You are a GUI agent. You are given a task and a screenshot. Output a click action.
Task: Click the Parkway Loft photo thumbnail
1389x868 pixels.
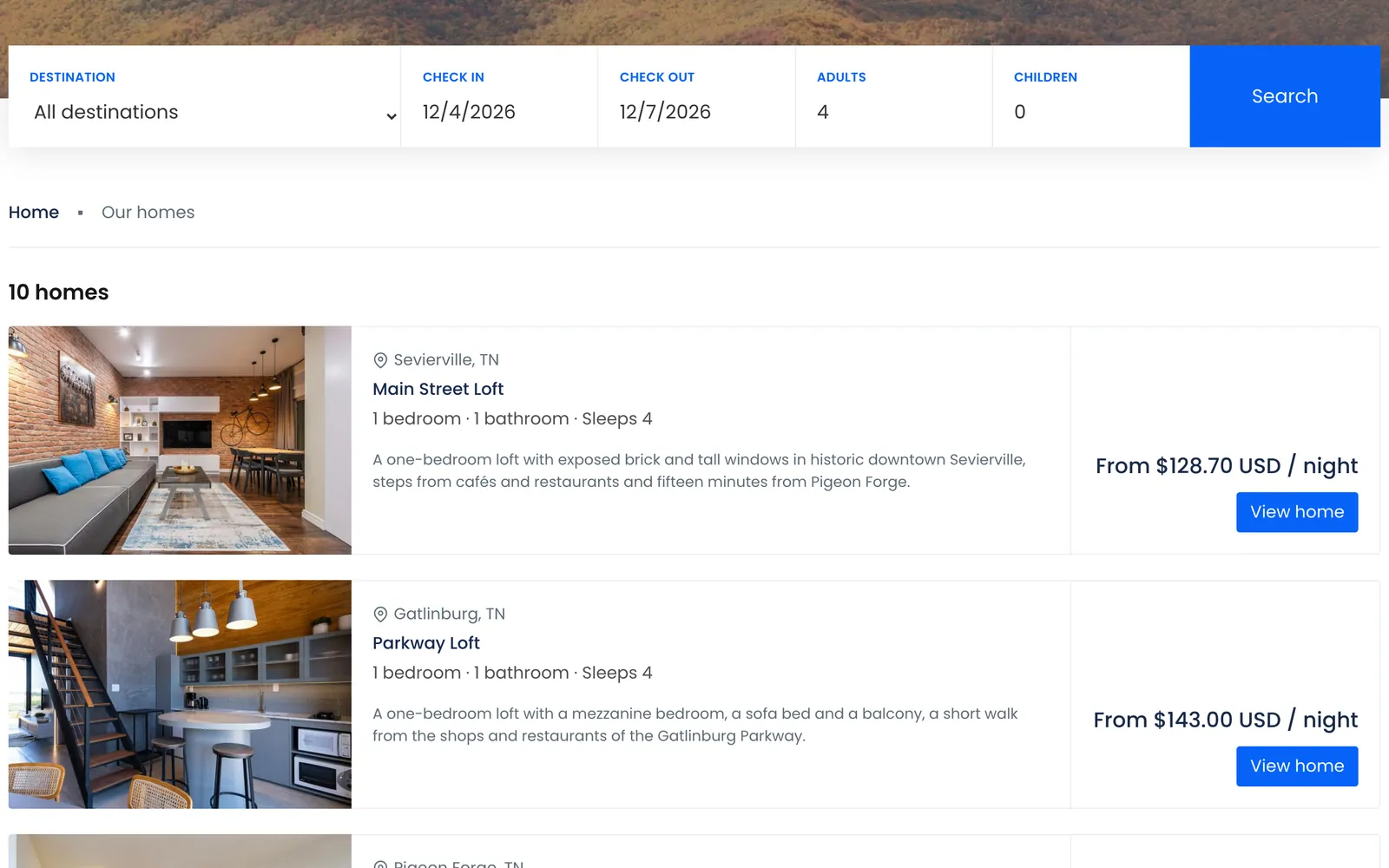click(180, 694)
